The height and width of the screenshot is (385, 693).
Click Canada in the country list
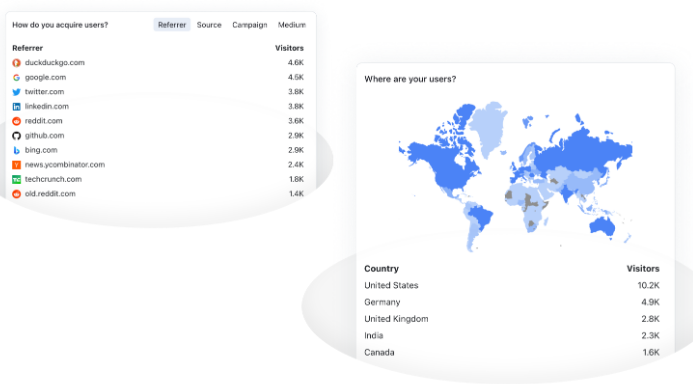[x=379, y=353]
